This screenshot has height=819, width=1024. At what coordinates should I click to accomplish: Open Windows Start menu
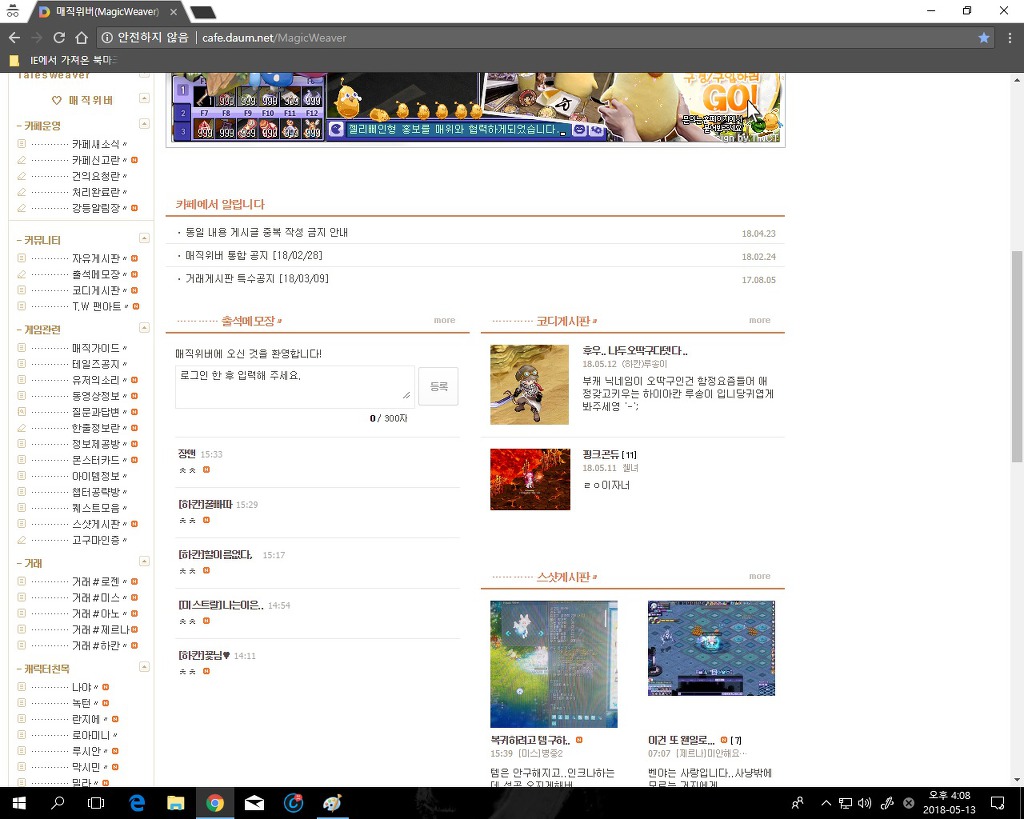tap(18, 803)
